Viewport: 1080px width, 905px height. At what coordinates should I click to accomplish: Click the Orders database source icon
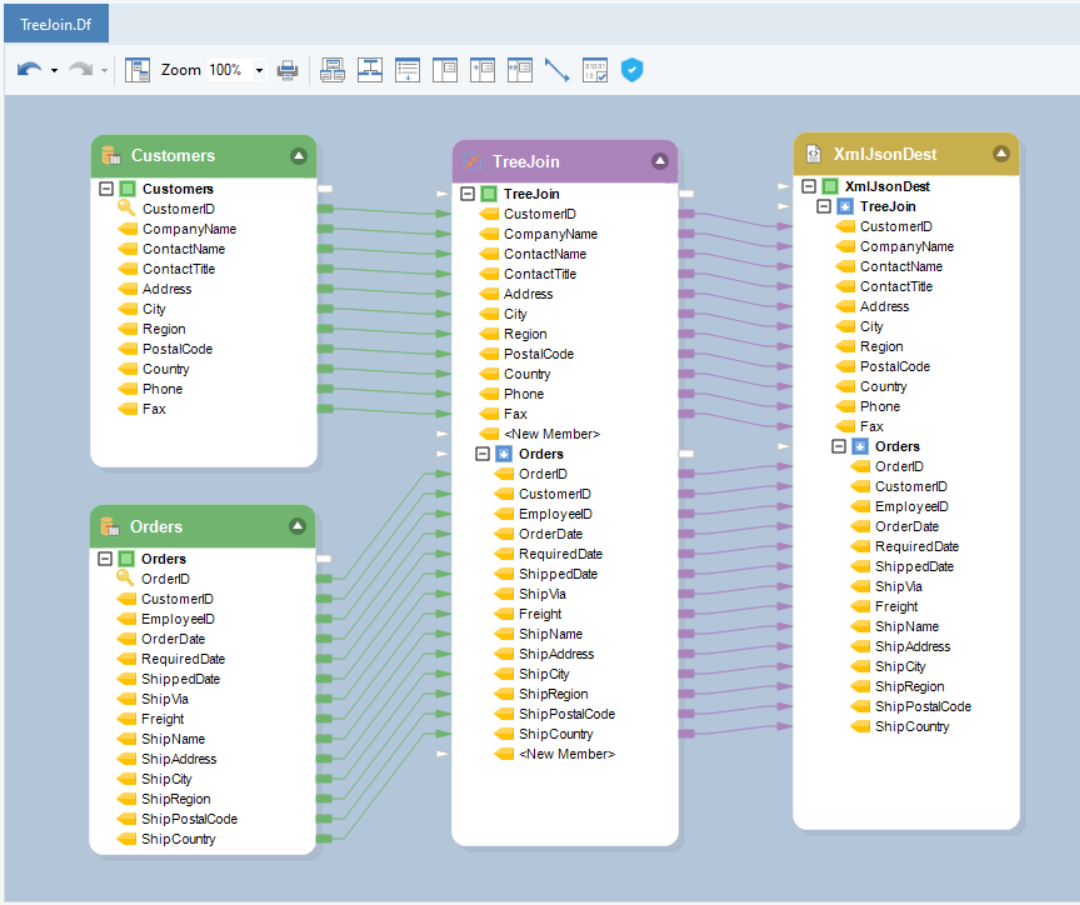coord(109,527)
